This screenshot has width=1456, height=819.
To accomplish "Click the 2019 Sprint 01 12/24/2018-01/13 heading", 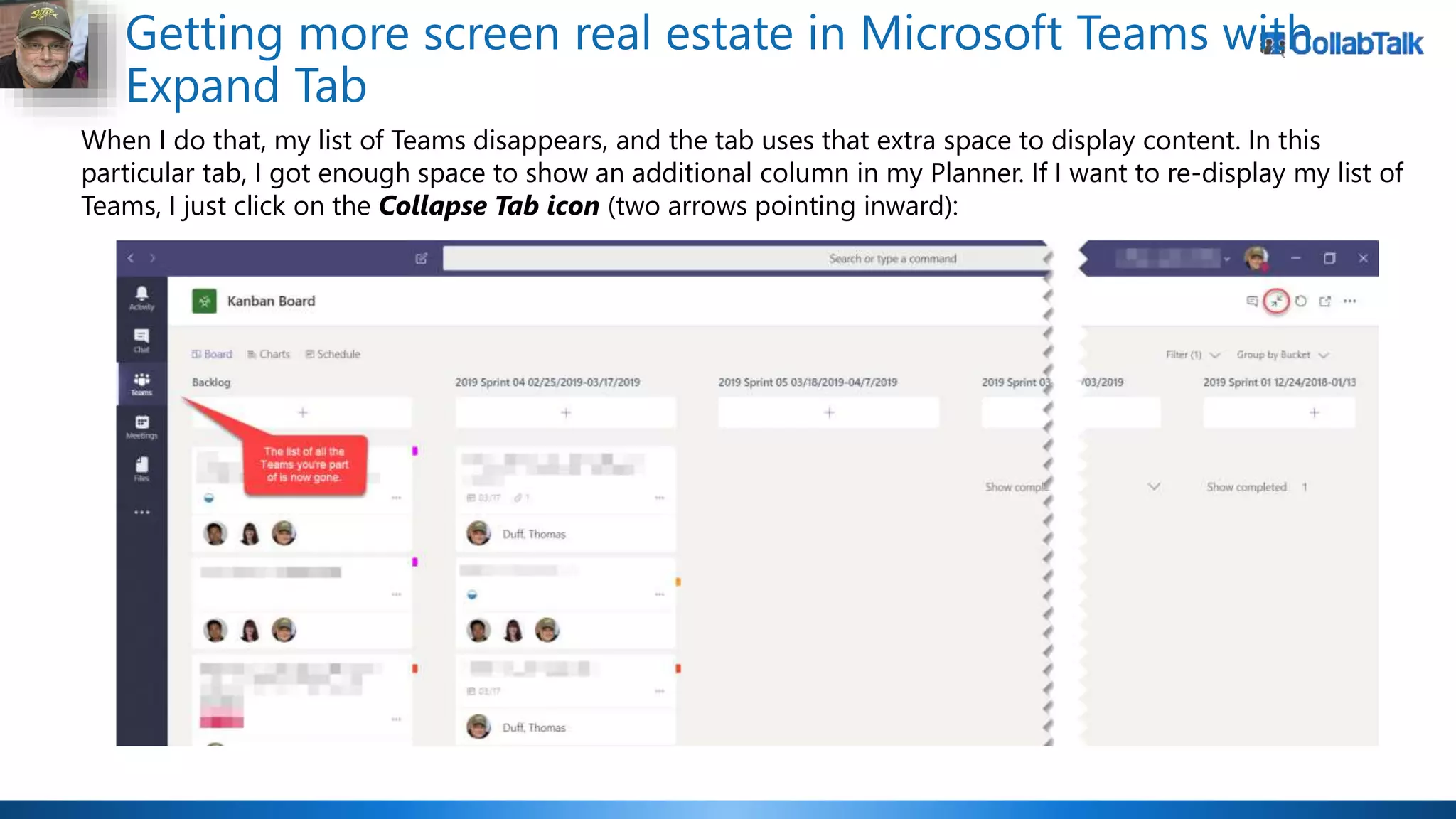I will tap(1280, 382).
